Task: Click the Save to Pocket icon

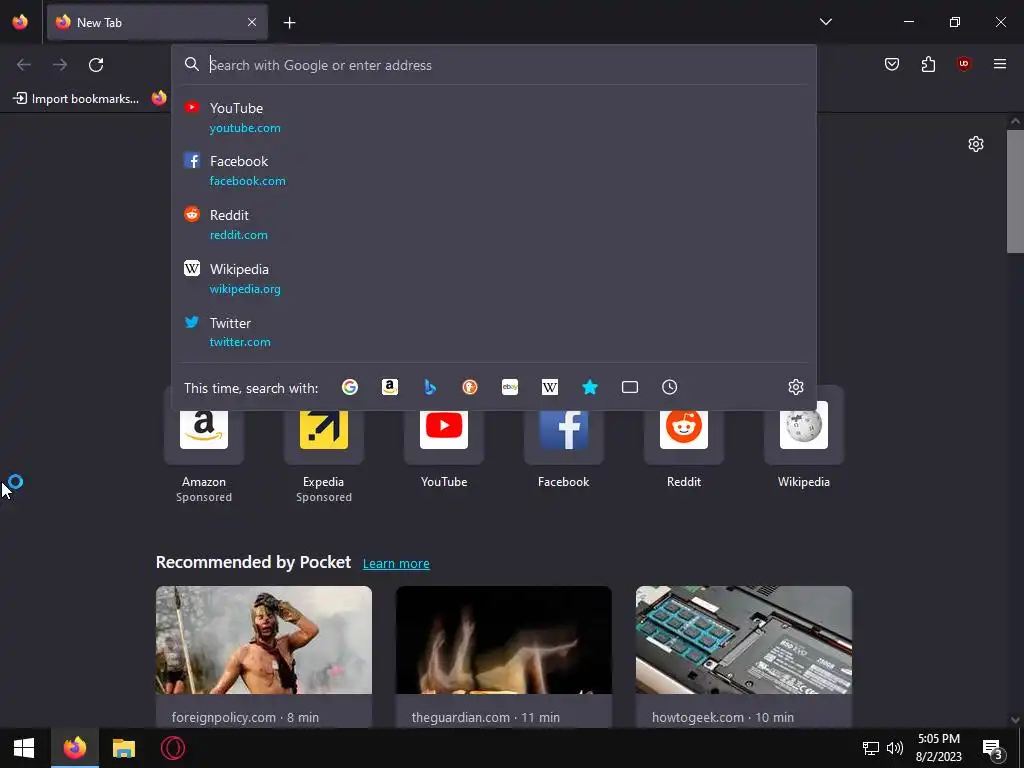Action: coord(891,64)
